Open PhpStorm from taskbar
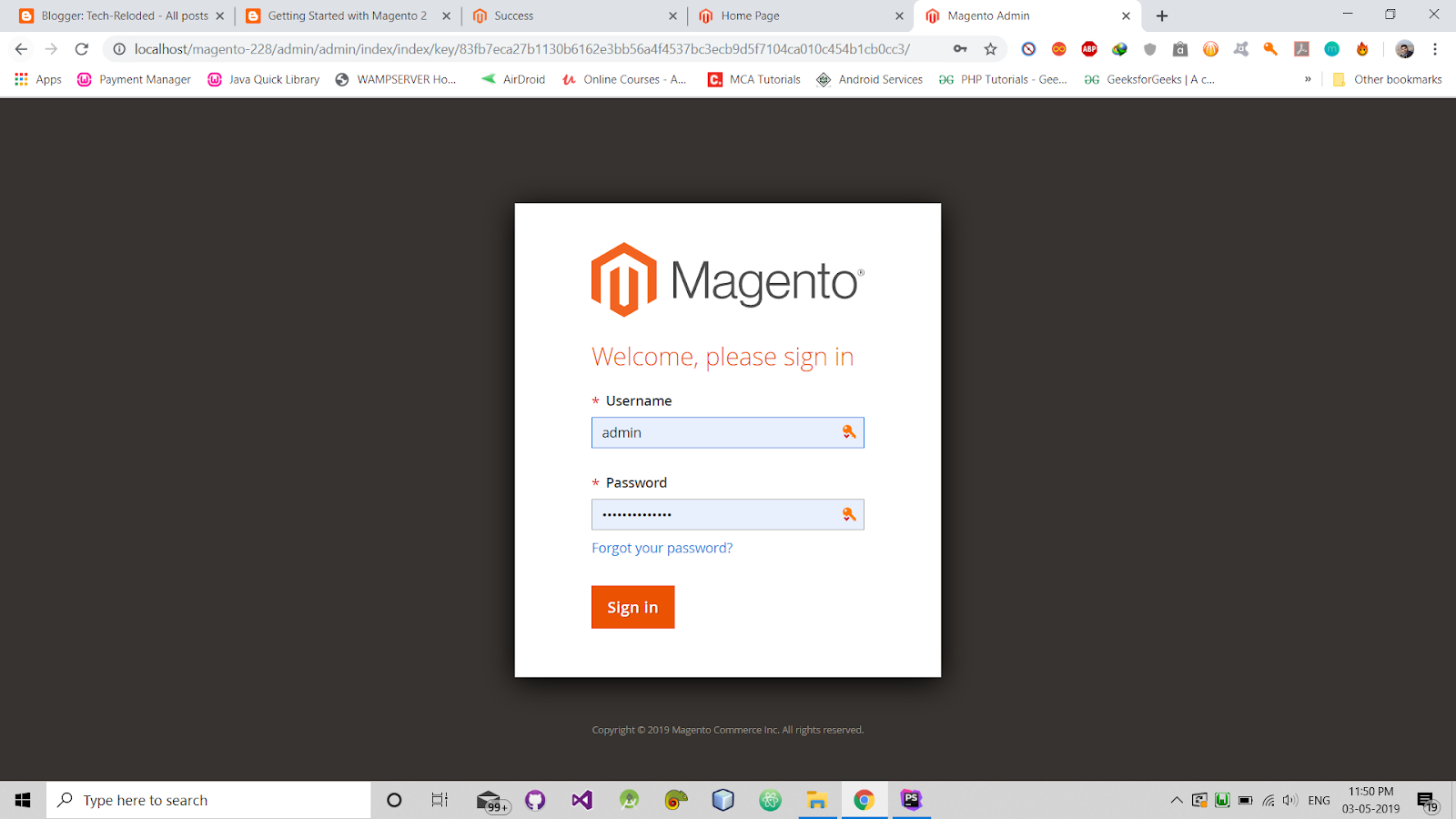Viewport: 1456px width, 819px height. click(911, 800)
